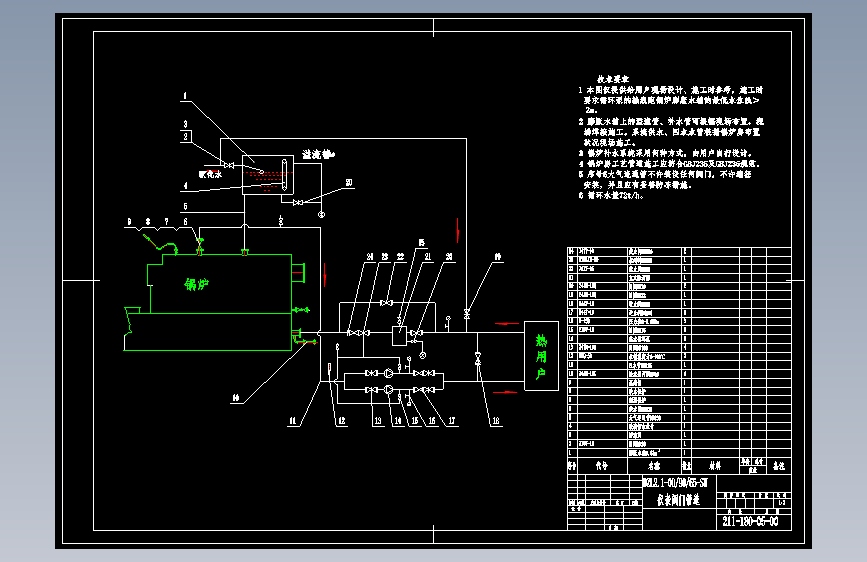Viewport: 867px width, 562px height.
Task: Click the 仪表阀门管道 drawing title
Action: pos(678,499)
